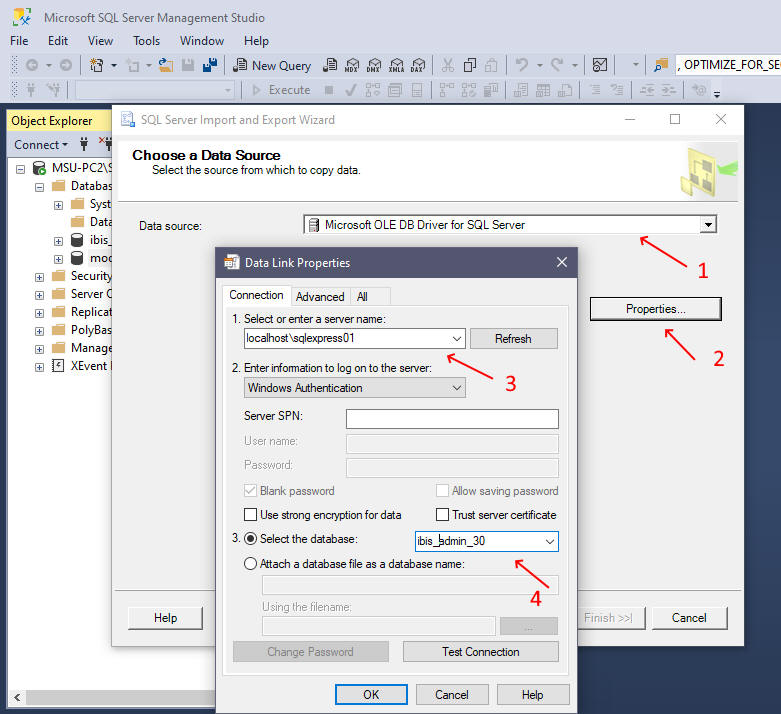Expand the Security node in Object Explorer

click(x=39, y=277)
